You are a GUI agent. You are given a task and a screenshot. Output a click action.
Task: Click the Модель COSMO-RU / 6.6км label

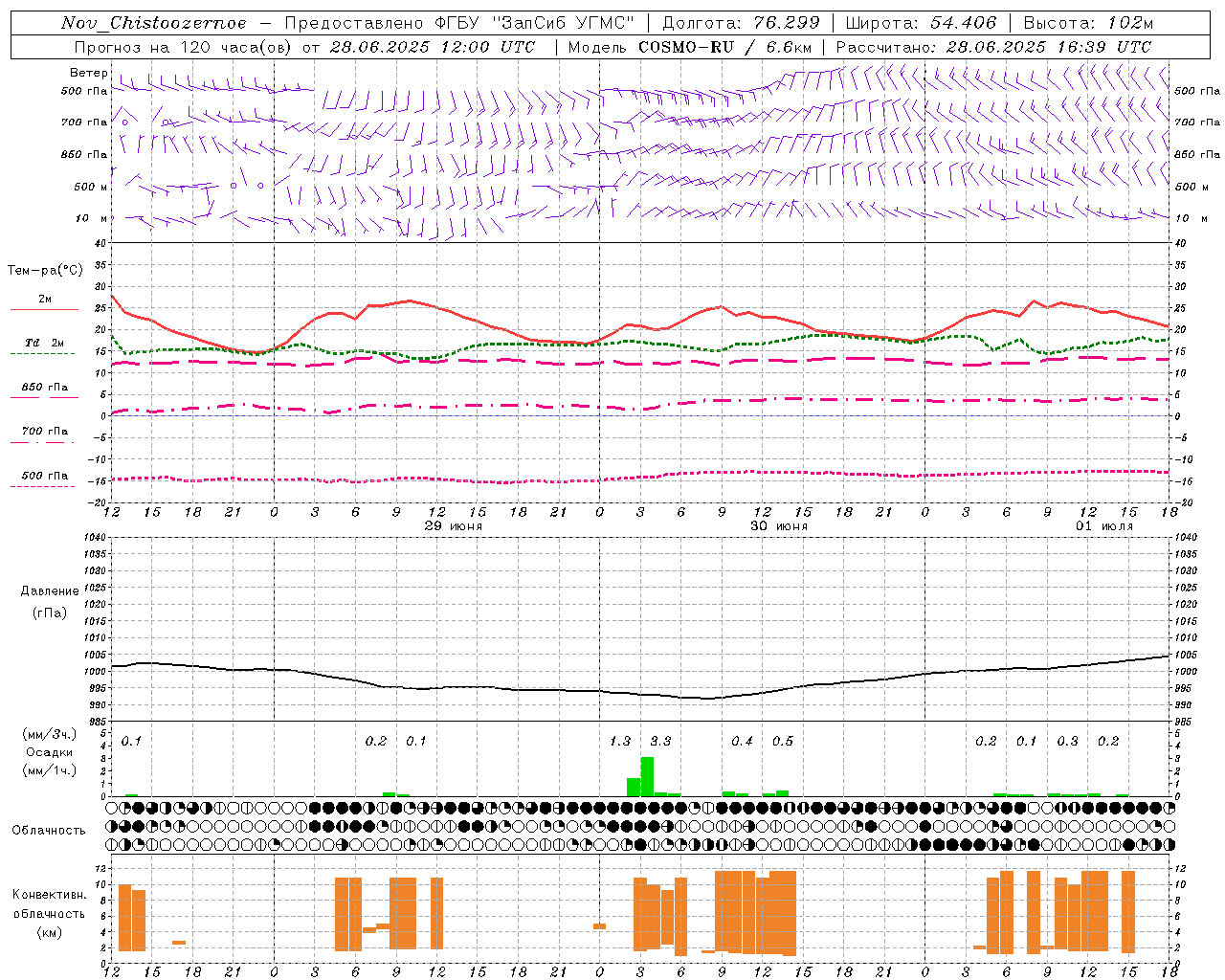pos(689,47)
